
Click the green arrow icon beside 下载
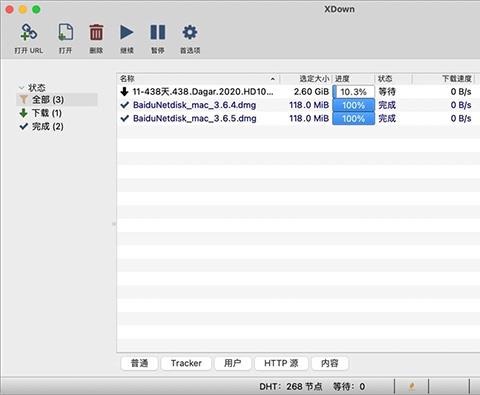(23, 113)
